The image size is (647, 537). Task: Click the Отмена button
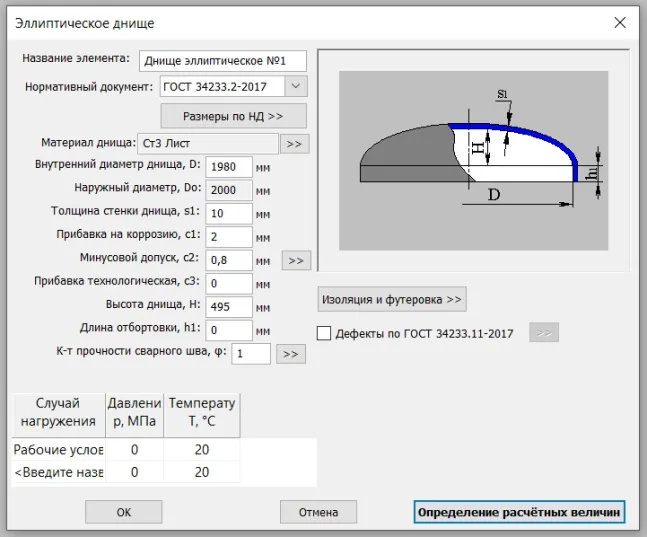pos(318,512)
